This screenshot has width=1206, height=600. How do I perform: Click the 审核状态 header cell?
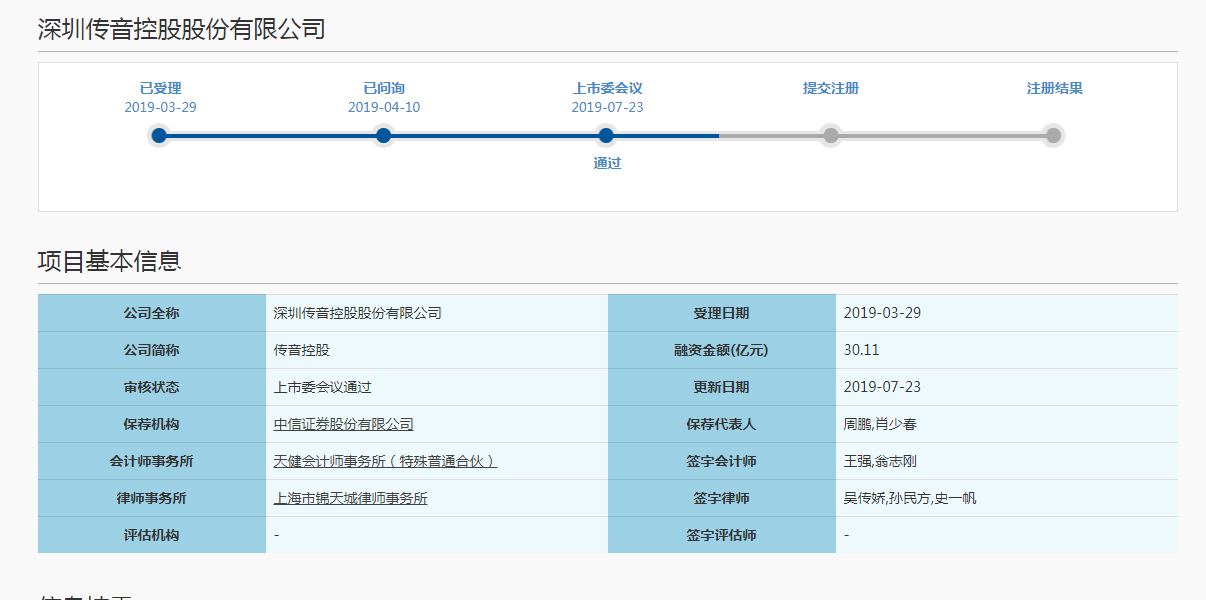tap(152, 387)
